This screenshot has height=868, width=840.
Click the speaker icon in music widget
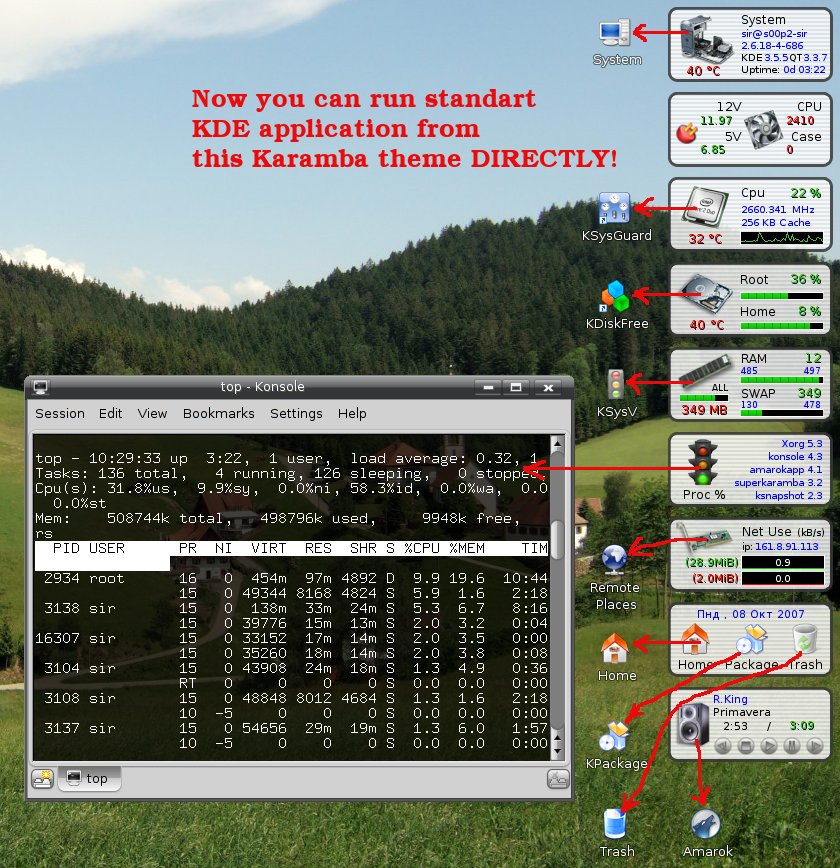[693, 724]
